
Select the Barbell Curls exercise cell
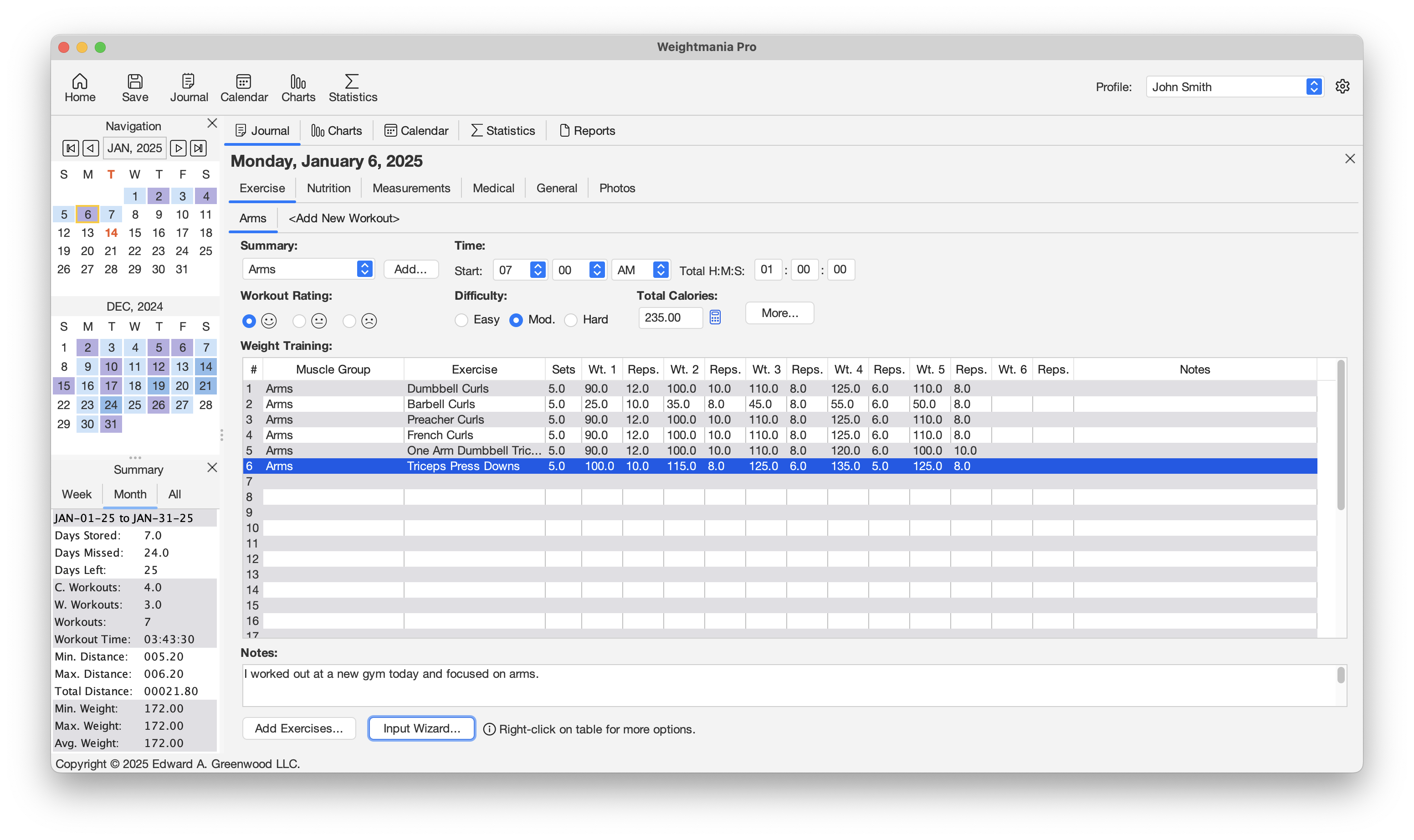[x=474, y=404]
